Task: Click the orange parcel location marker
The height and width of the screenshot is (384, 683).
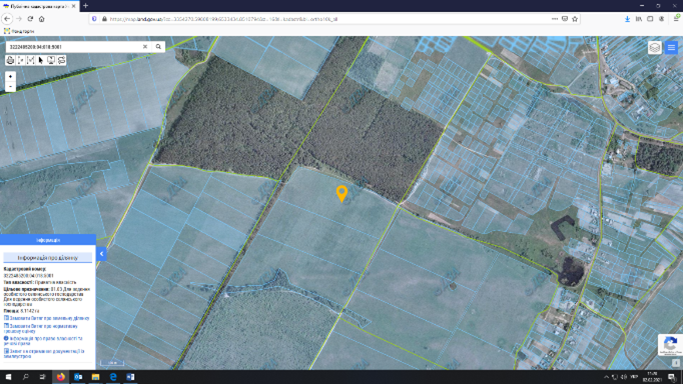Action: coord(342,193)
